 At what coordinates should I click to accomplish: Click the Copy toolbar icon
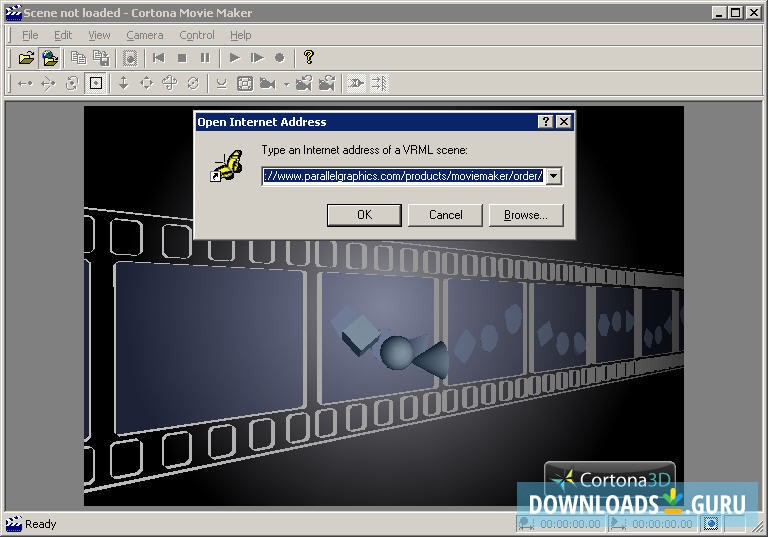click(x=78, y=58)
